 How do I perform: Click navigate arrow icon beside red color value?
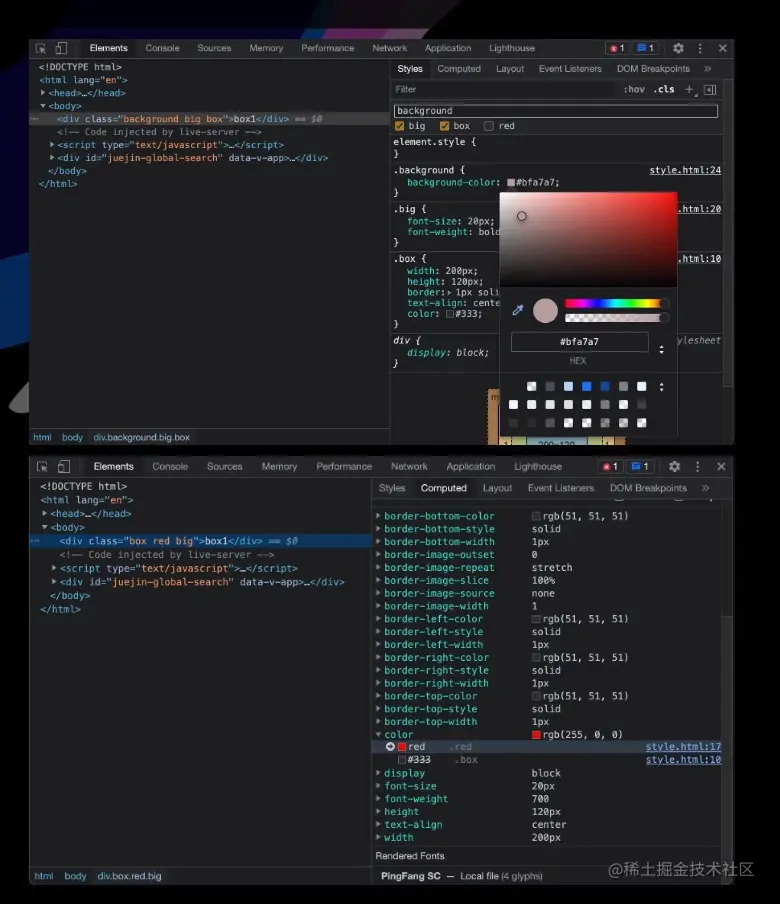pos(390,747)
